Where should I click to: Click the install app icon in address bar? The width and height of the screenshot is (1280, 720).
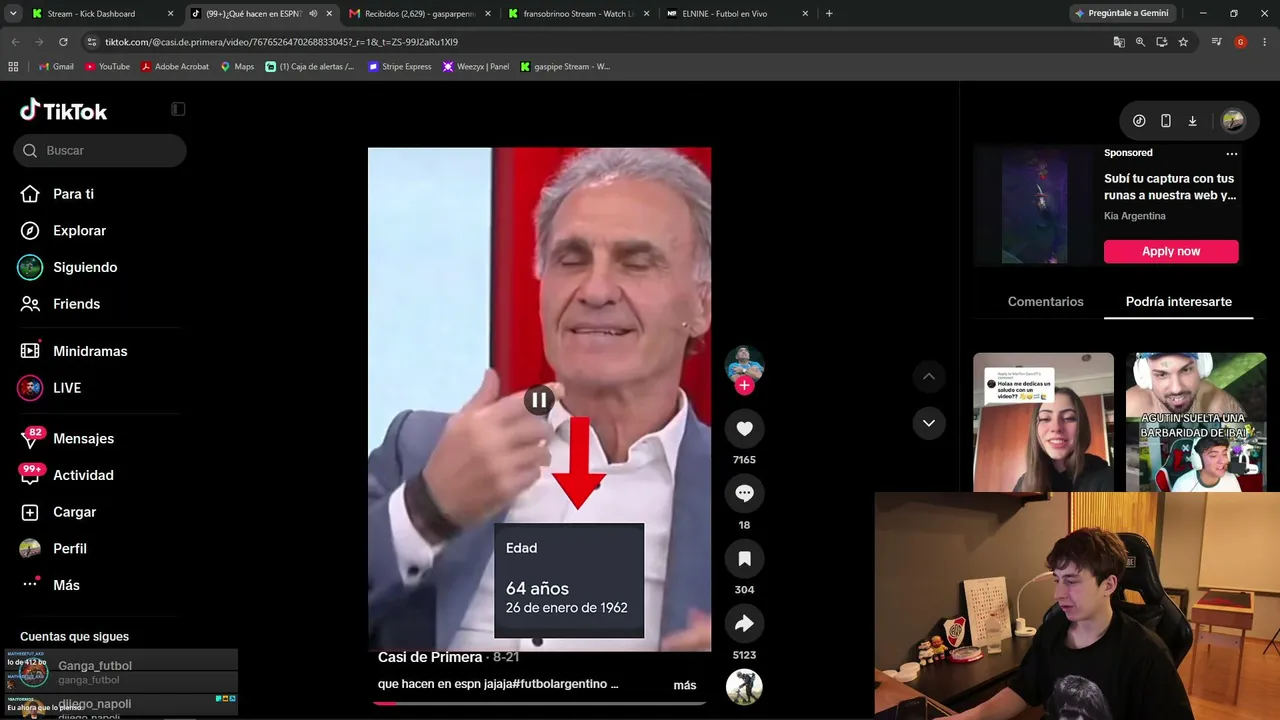click(x=1161, y=42)
